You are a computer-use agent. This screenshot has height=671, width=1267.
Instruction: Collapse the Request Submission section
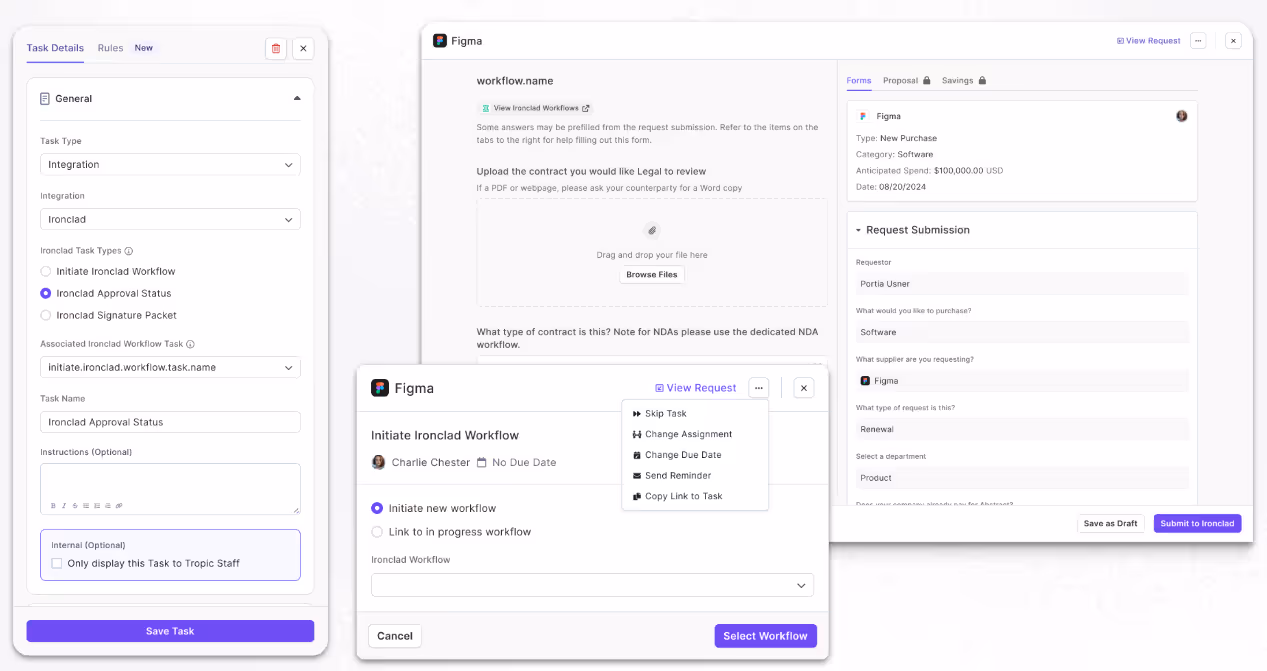point(858,230)
